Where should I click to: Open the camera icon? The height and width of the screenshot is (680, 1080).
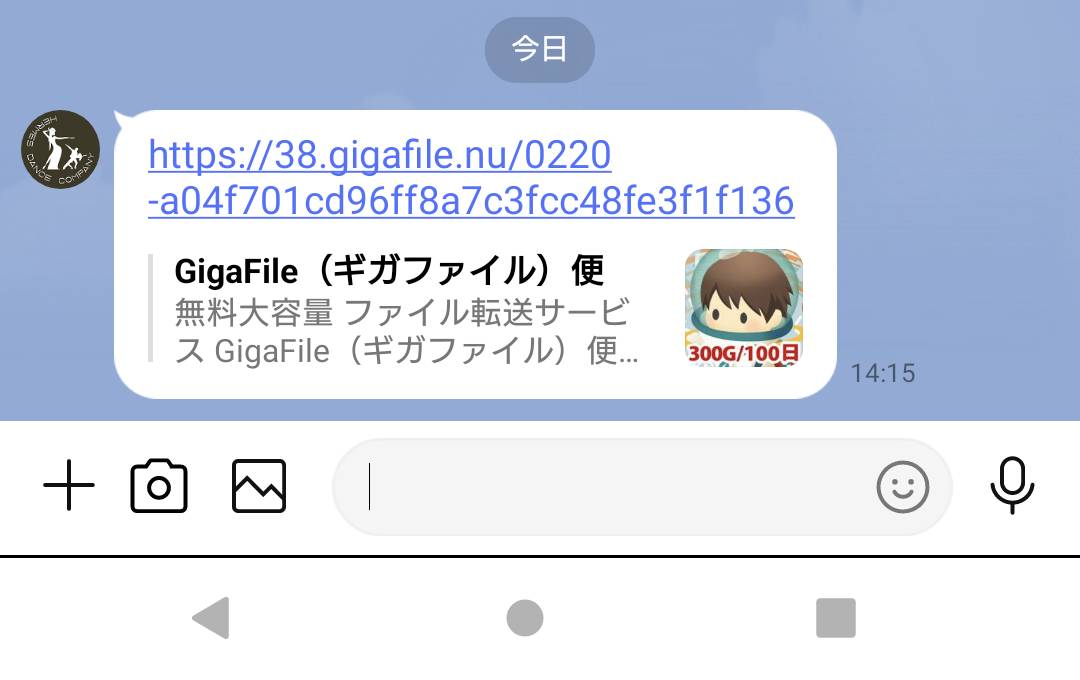click(159, 486)
